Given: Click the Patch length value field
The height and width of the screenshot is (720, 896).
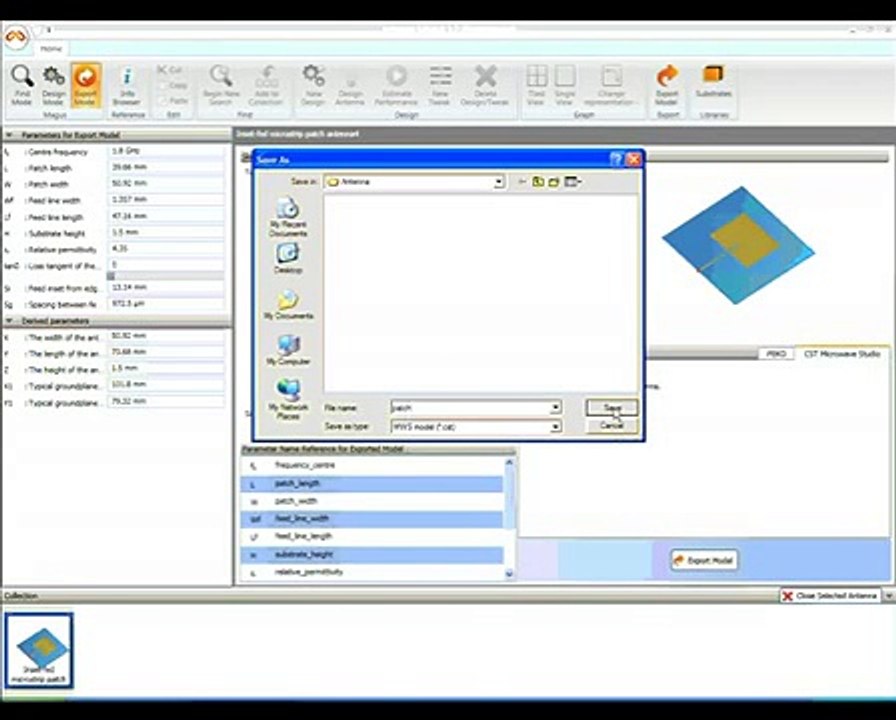Looking at the screenshot, I should point(166,167).
